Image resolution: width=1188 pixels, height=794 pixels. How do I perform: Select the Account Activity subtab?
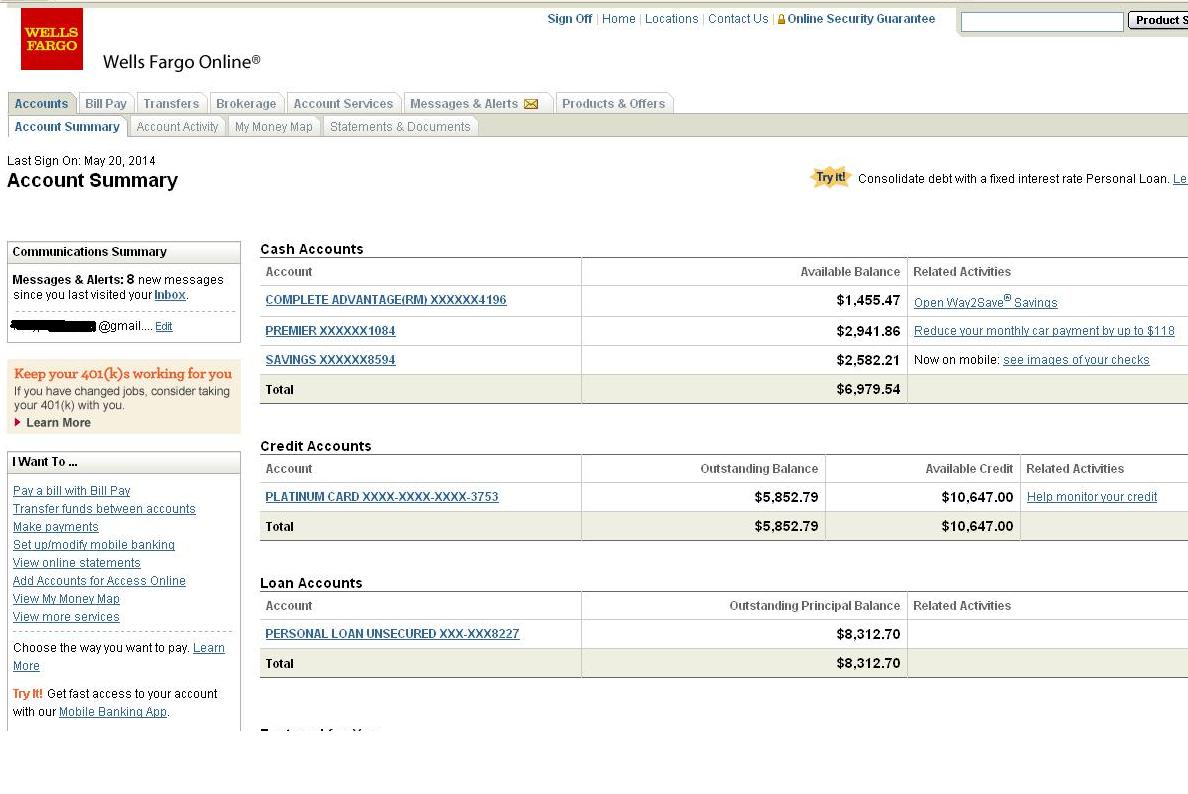tap(177, 127)
